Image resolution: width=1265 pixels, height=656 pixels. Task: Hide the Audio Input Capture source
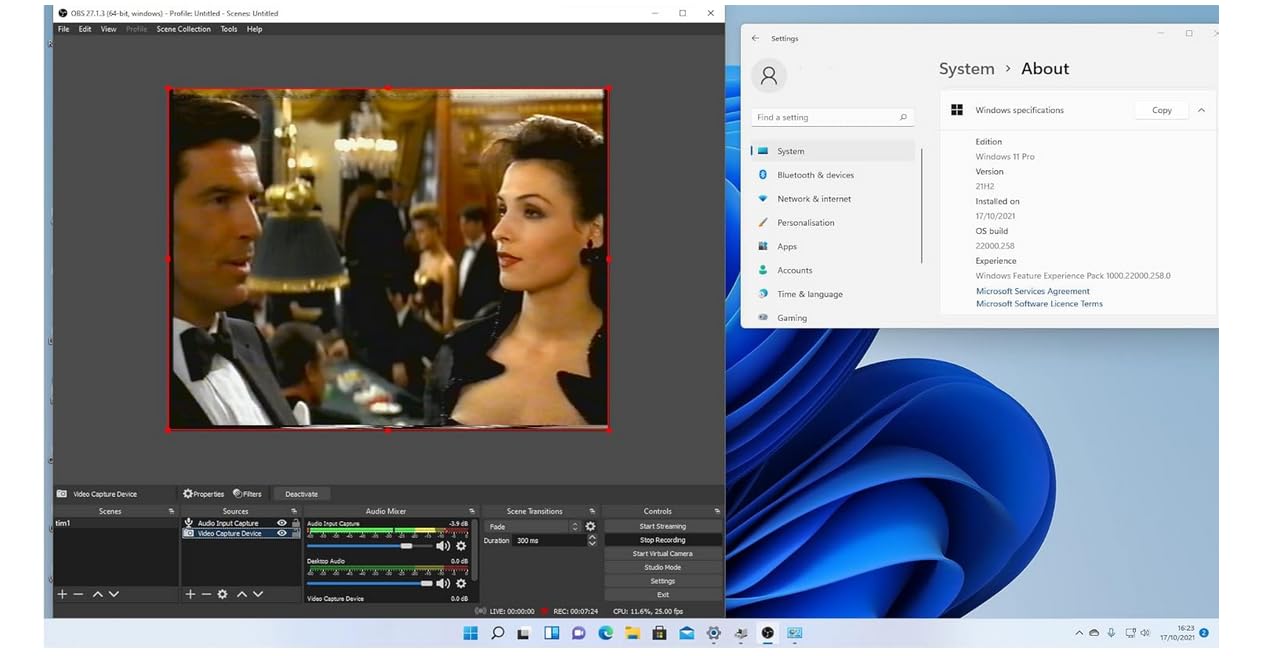click(x=282, y=523)
